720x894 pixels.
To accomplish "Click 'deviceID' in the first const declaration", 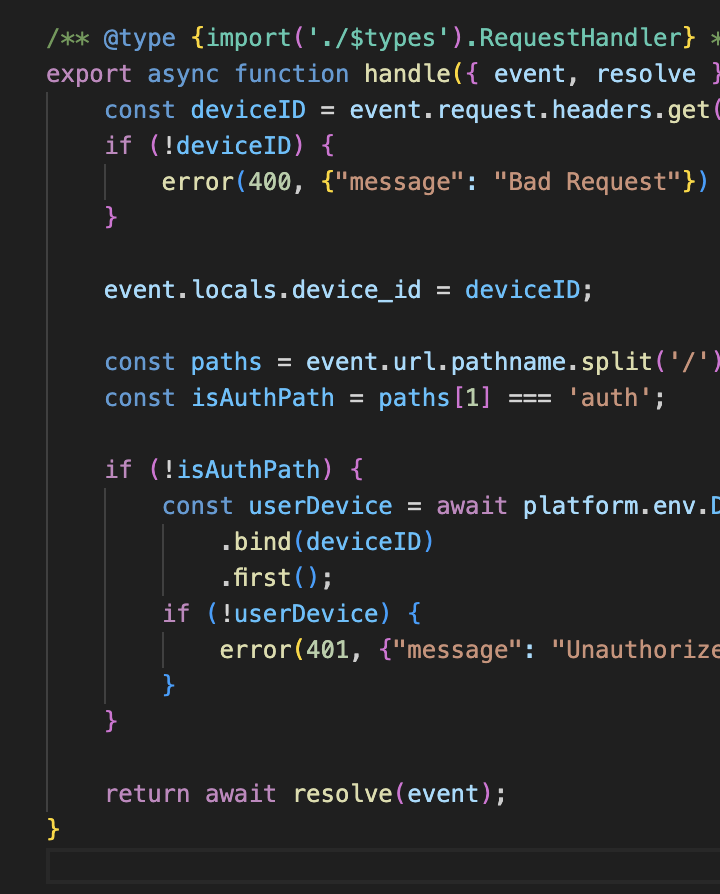I will click(x=249, y=109).
